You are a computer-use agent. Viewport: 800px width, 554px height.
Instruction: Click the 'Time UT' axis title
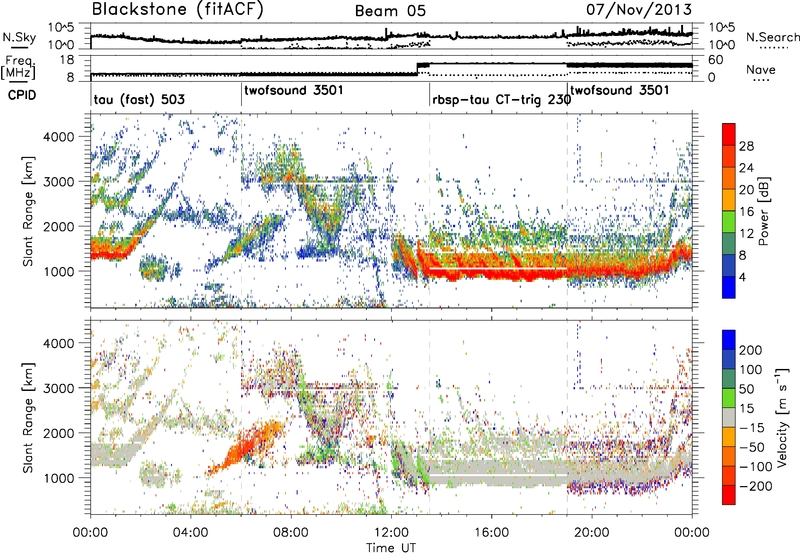391,548
